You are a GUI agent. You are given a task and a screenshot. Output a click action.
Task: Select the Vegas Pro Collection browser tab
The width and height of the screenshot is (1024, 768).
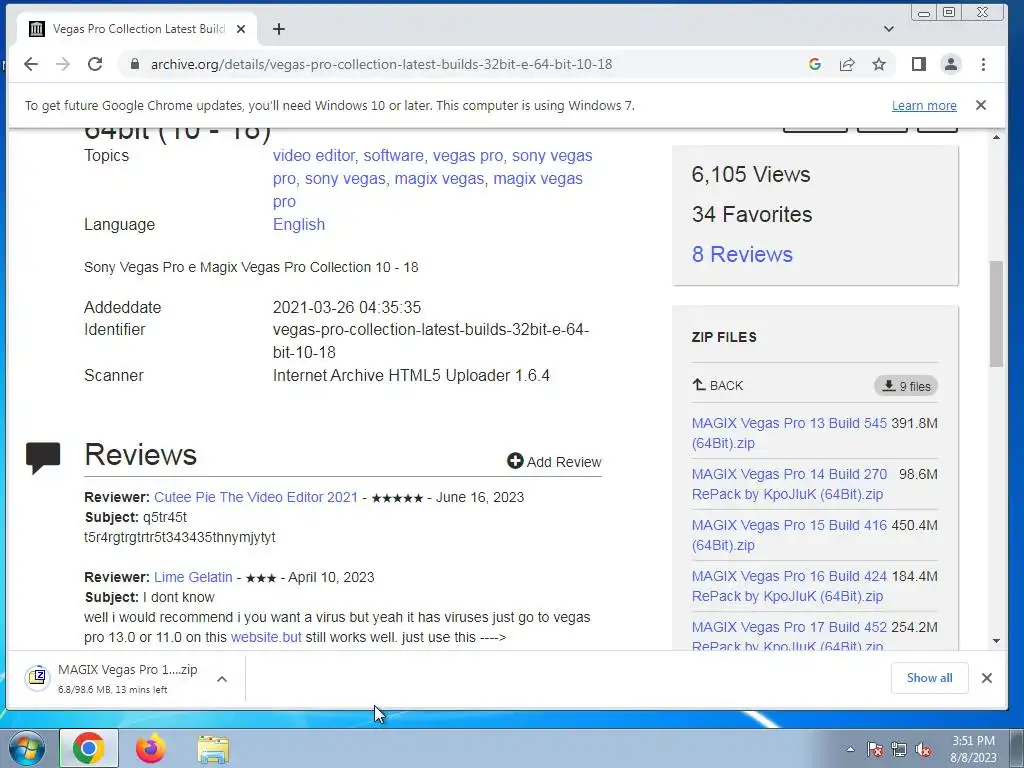click(x=138, y=29)
